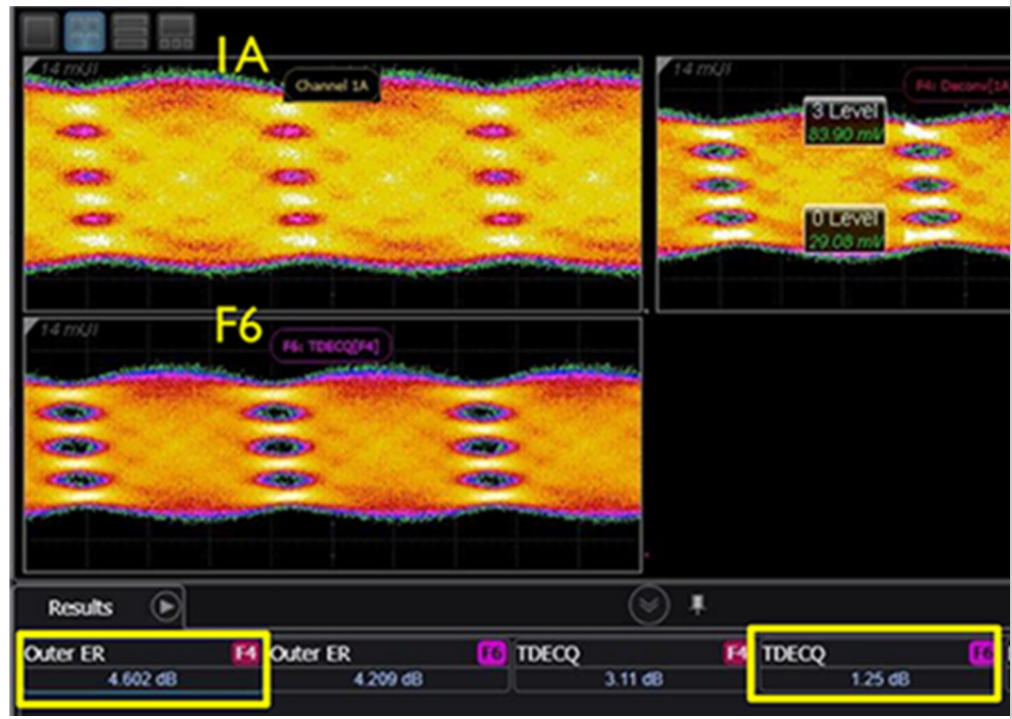Image resolution: width=1012 pixels, height=719 pixels.
Task: Switch to the stacked rows layout icon
Action: [131, 32]
